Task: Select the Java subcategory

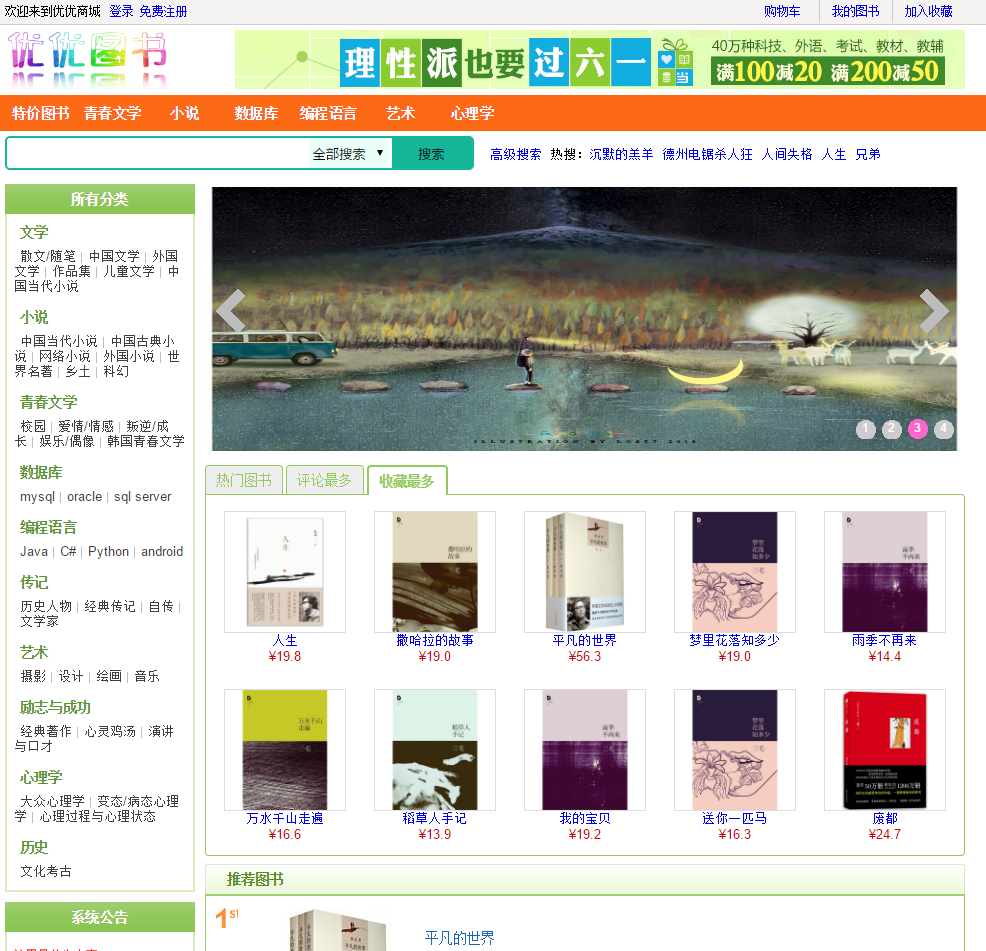Action: click(x=34, y=552)
